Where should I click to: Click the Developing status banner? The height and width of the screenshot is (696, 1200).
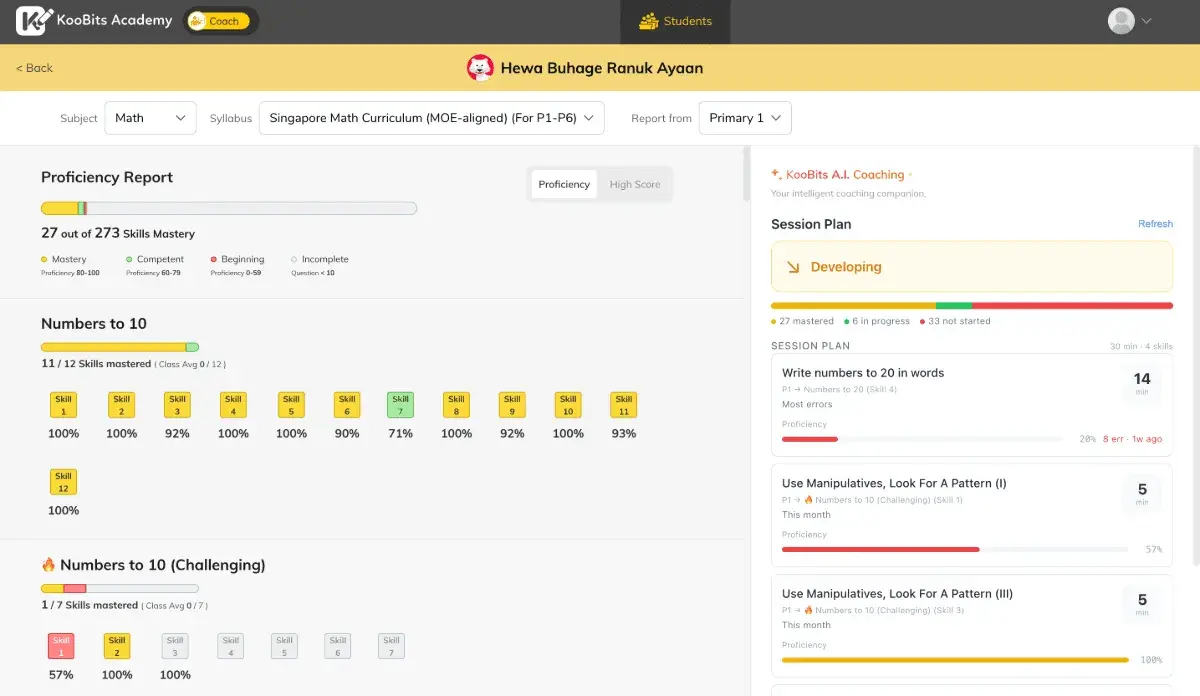coord(972,267)
